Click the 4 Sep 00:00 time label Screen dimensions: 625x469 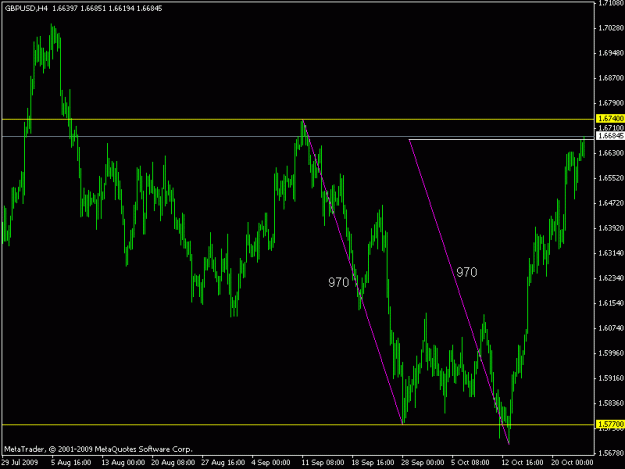[x=271, y=463]
